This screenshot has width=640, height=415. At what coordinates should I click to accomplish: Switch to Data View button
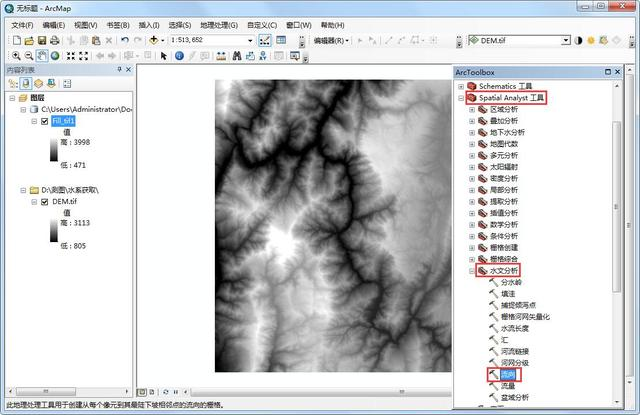(142, 392)
